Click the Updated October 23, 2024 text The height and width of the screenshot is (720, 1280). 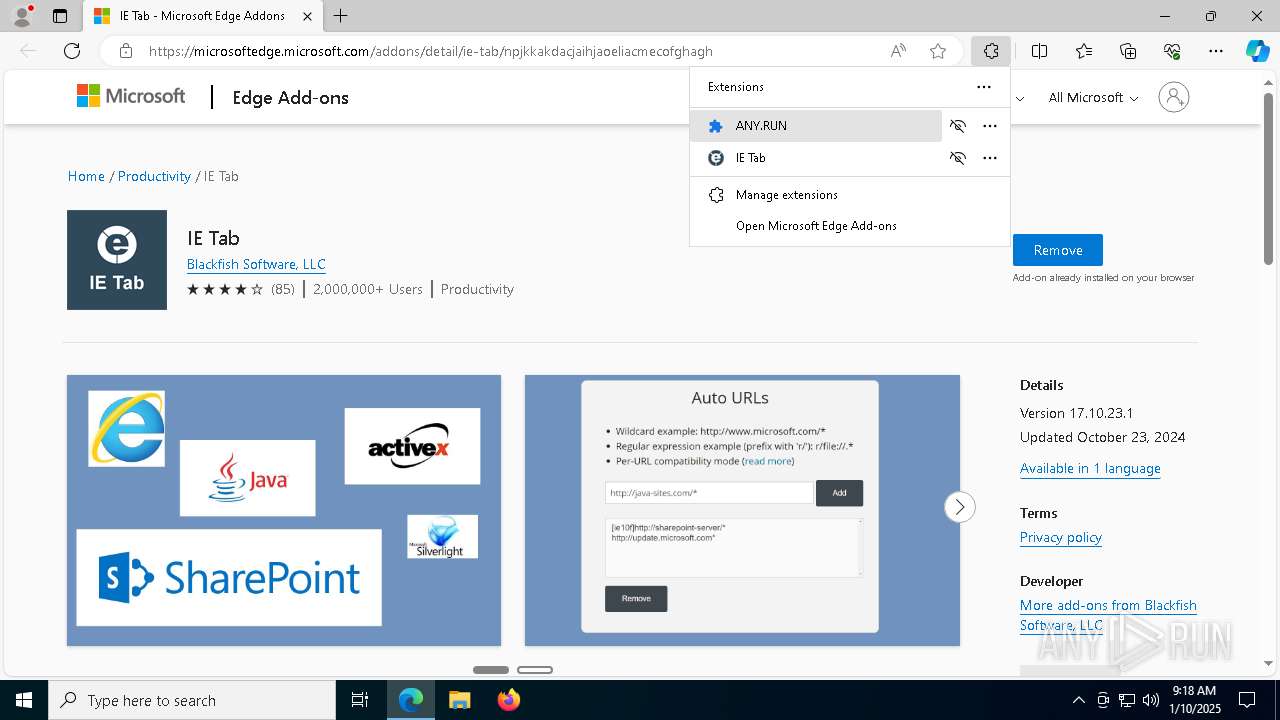point(1103,437)
